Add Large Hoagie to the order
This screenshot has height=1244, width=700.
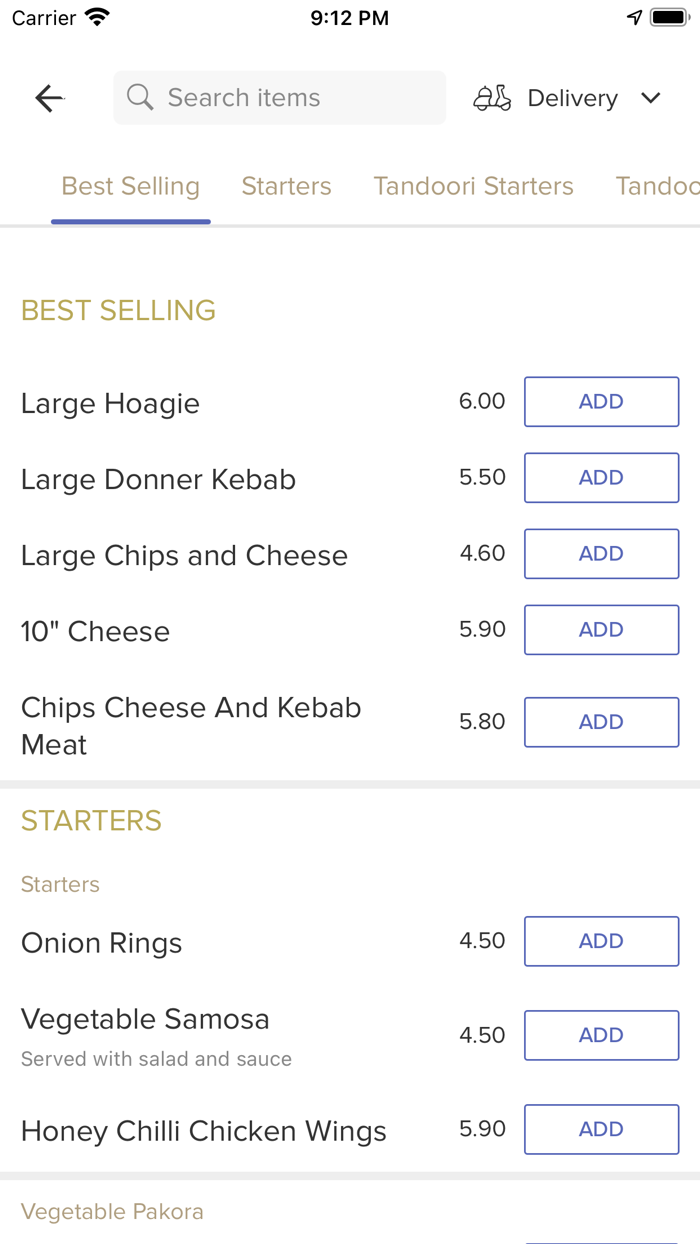click(601, 402)
